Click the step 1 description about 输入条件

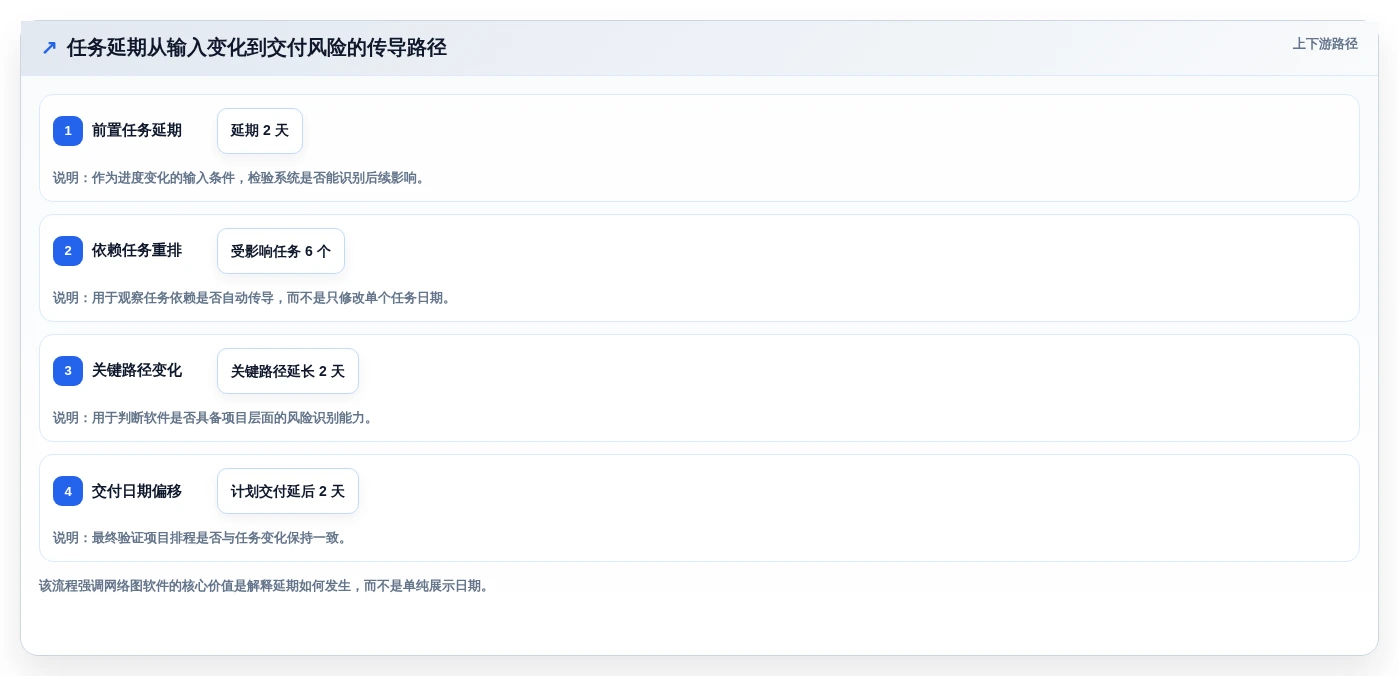(x=241, y=178)
